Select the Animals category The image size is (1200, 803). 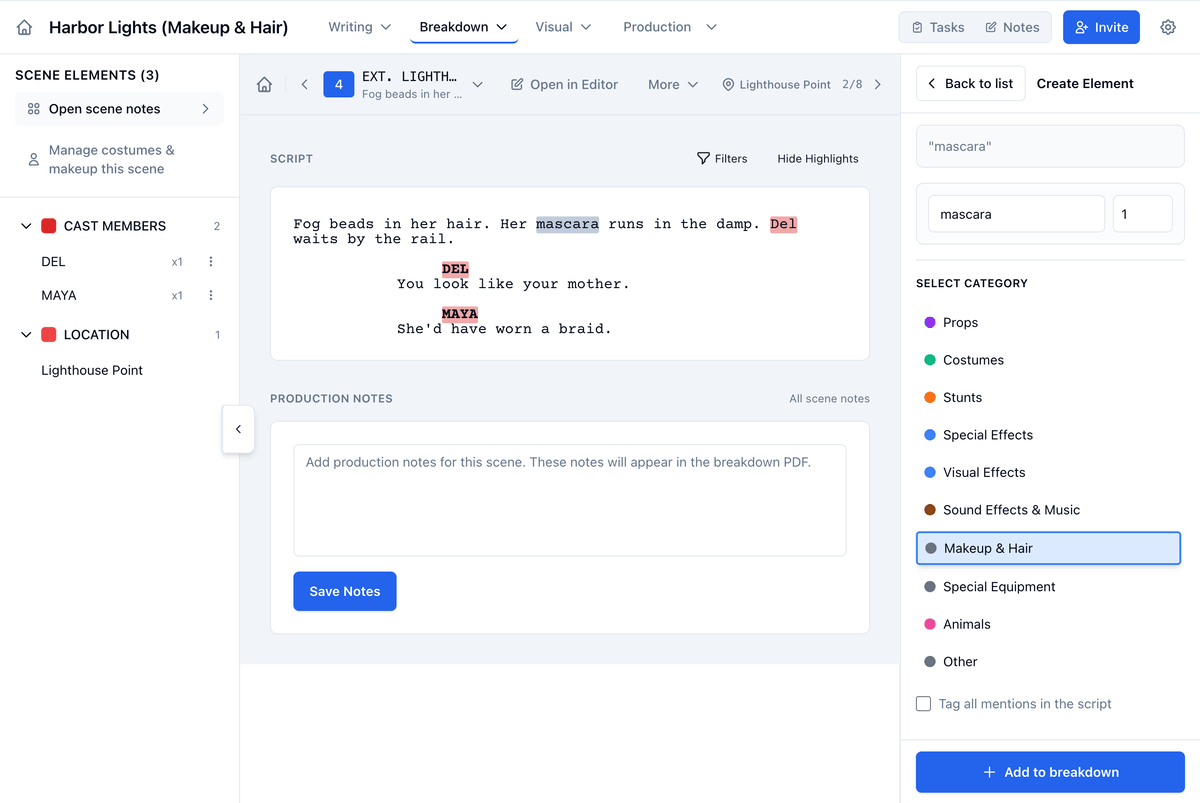tap(1049, 624)
